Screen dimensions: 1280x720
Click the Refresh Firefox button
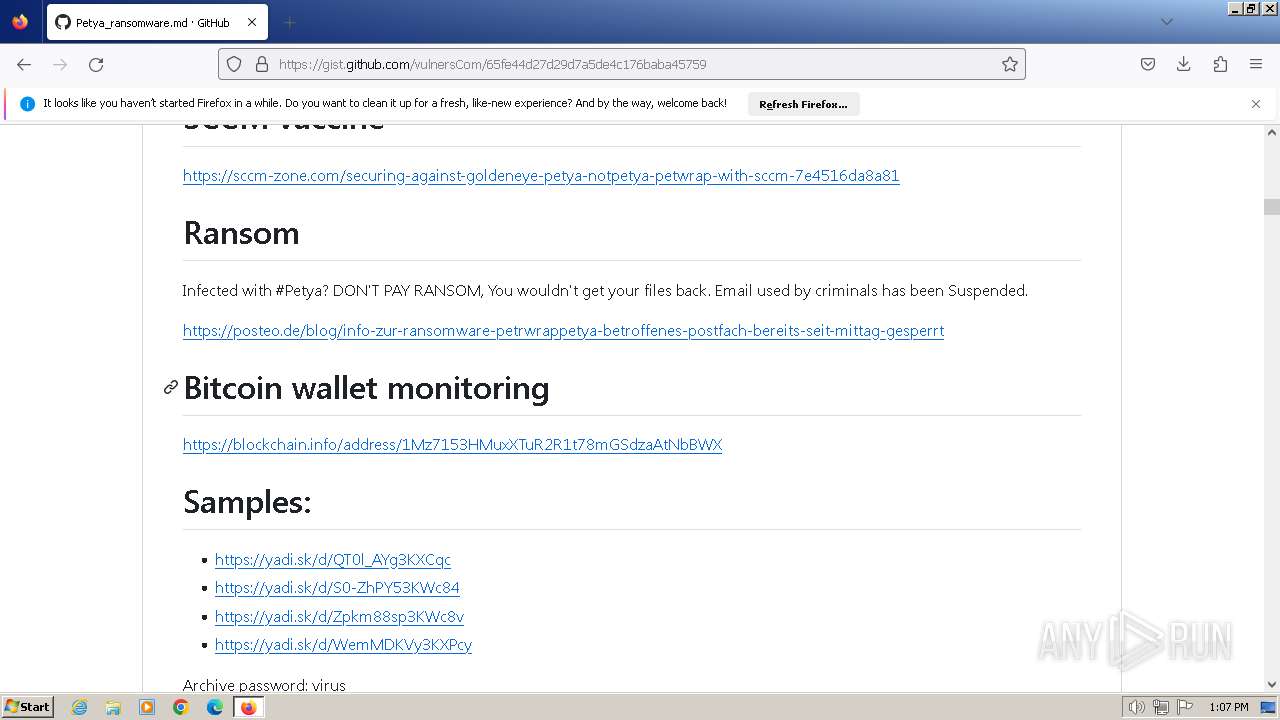[803, 104]
